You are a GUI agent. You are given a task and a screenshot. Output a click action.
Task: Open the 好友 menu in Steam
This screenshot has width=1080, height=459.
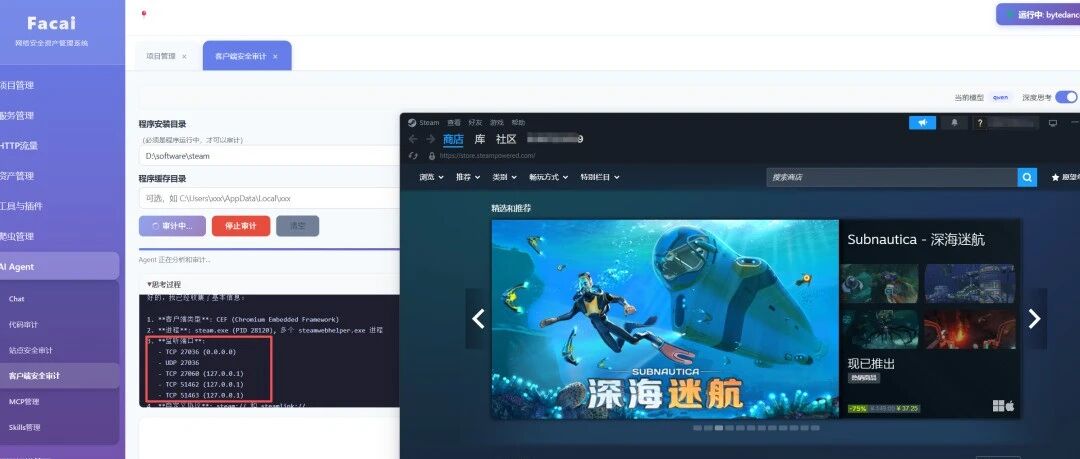tap(475, 123)
